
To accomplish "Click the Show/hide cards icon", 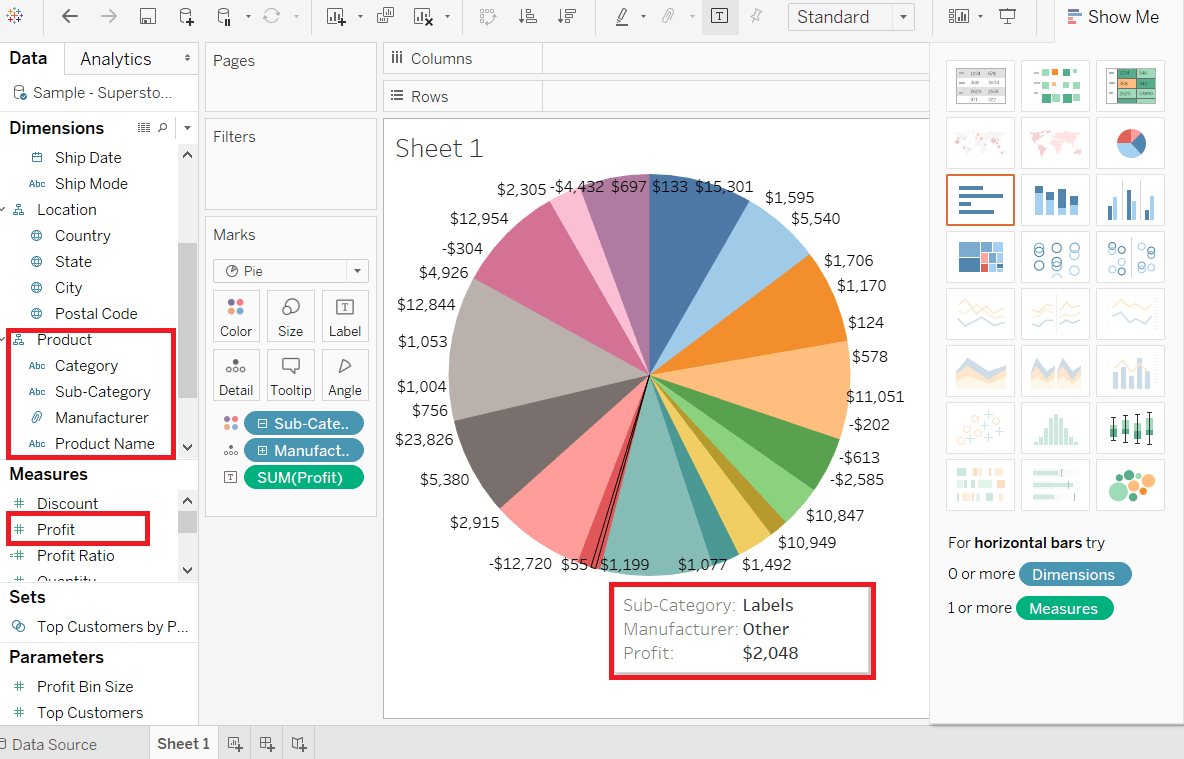I will point(959,17).
